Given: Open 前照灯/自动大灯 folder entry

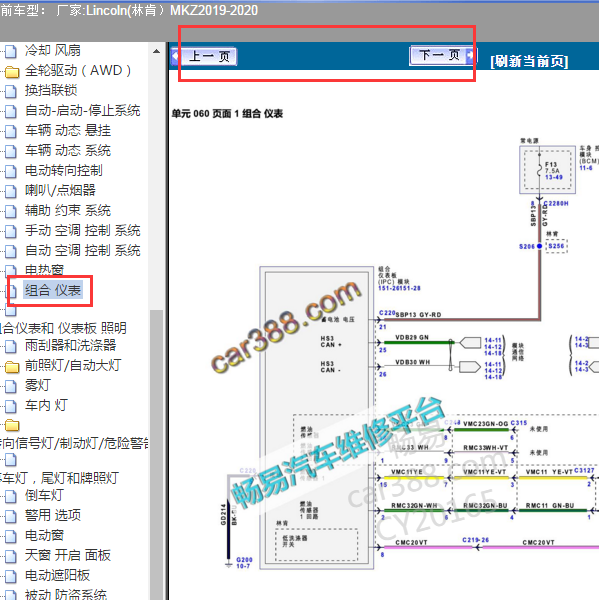Looking at the screenshot, I should pos(73,365).
